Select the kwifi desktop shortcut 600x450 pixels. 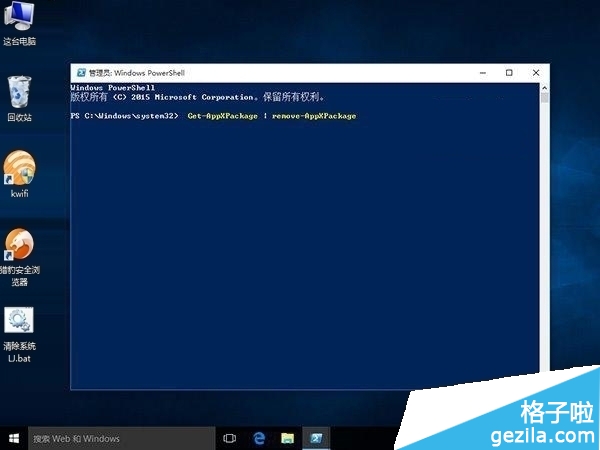click(19, 174)
